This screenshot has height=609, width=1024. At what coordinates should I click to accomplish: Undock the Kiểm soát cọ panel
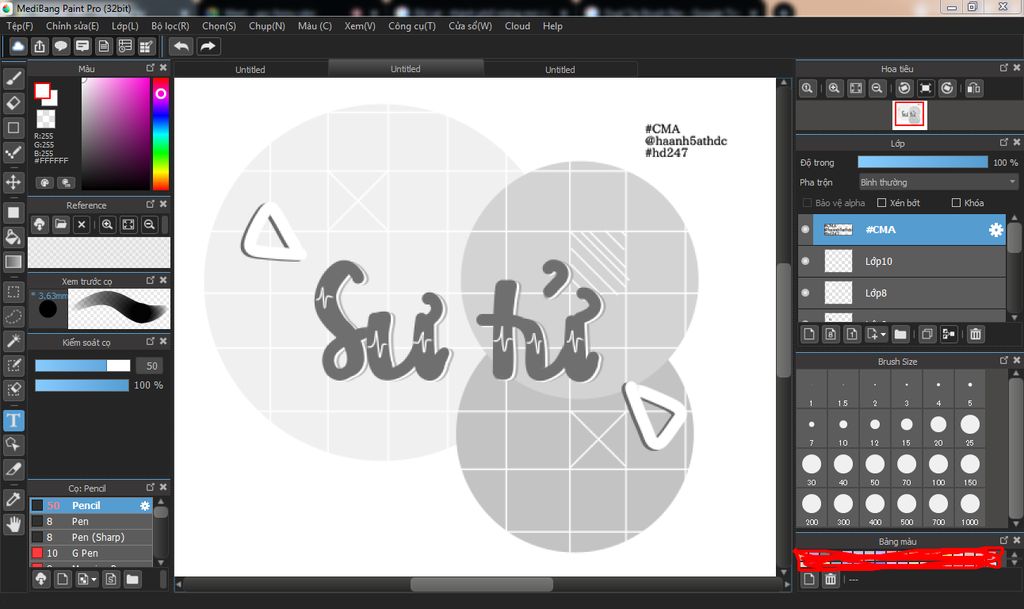pos(150,341)
